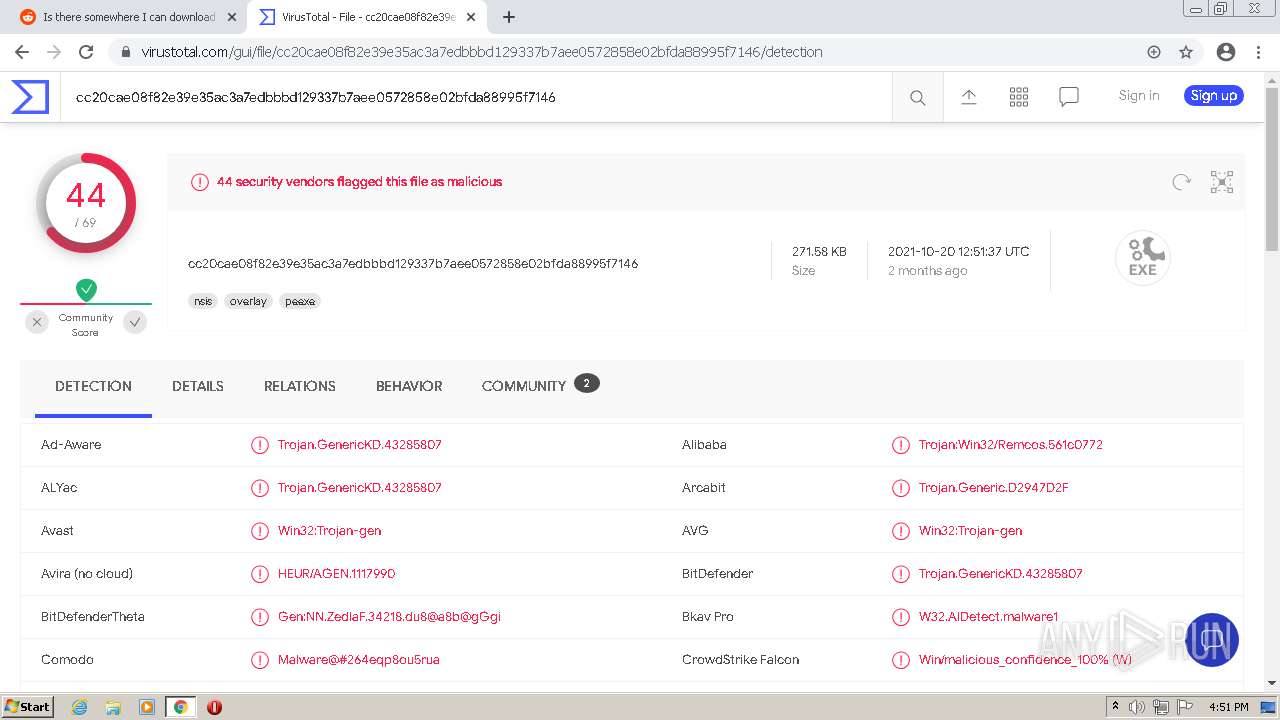Click BitDefenderTheta Gen:NN.ZedlaF result
1280x720 pixels.
pos(389,617)
